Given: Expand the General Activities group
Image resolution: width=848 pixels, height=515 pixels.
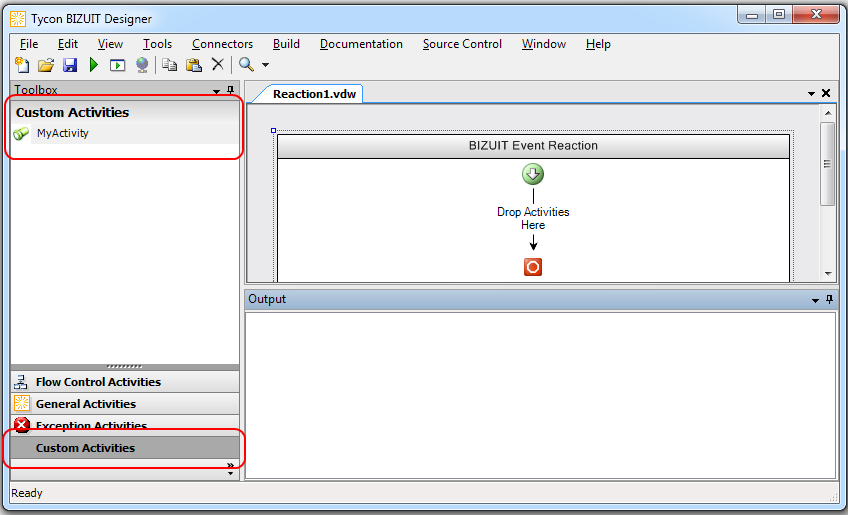Looking at the screenshot, I should point(125,404).
